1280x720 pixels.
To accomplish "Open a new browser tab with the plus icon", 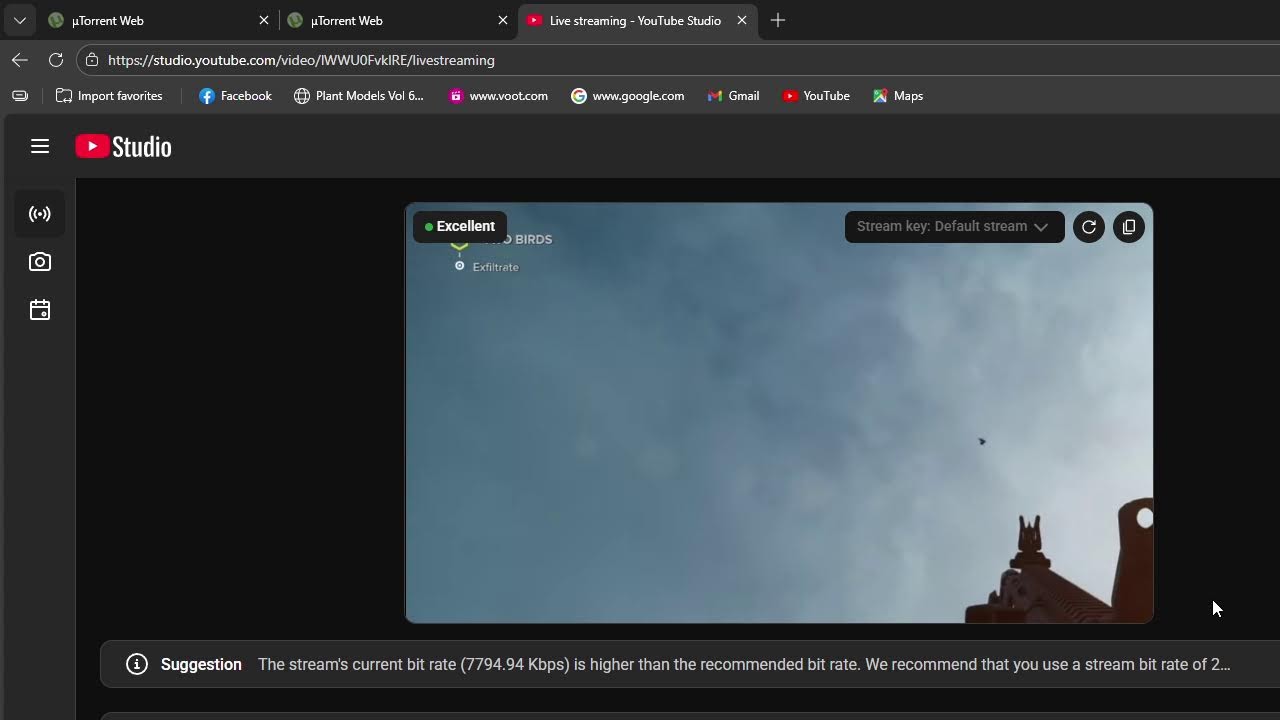I will click(x=778, y=20).
